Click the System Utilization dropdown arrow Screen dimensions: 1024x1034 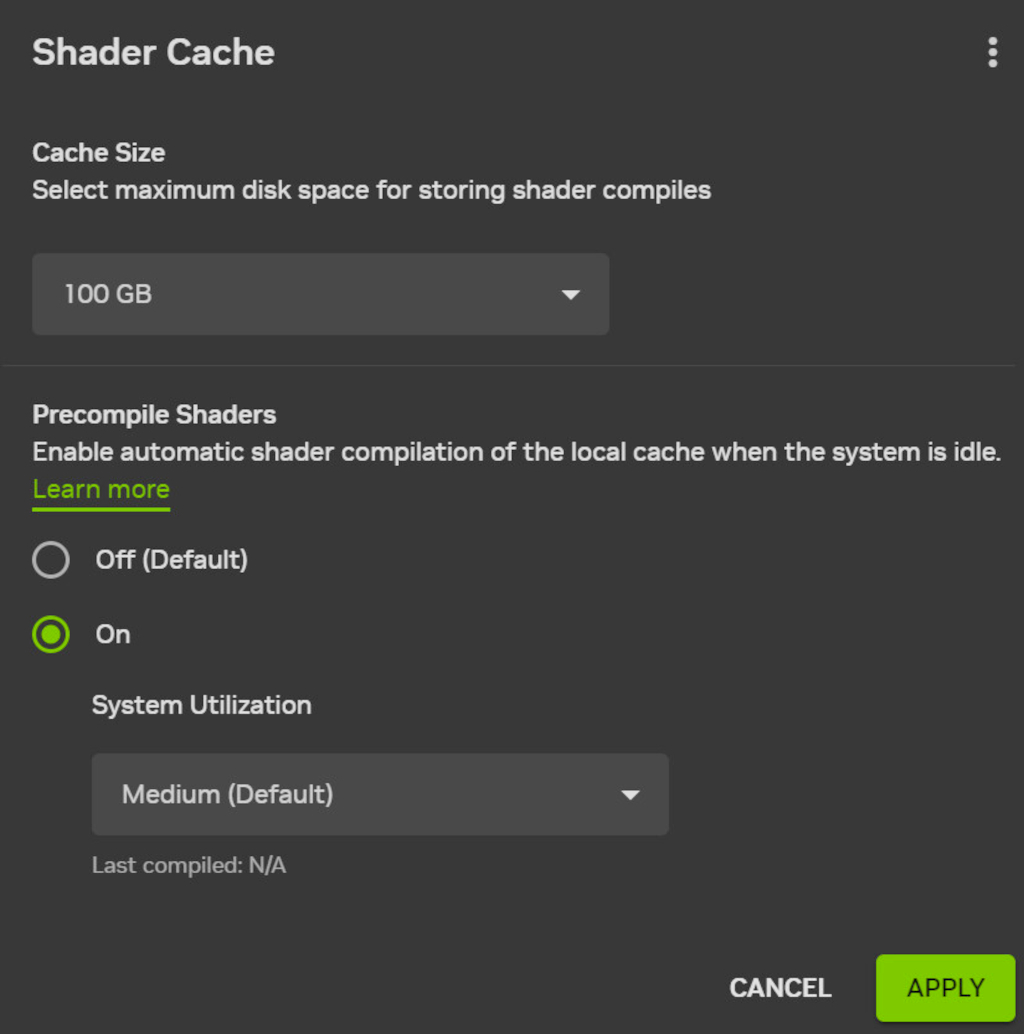[630, 795]
